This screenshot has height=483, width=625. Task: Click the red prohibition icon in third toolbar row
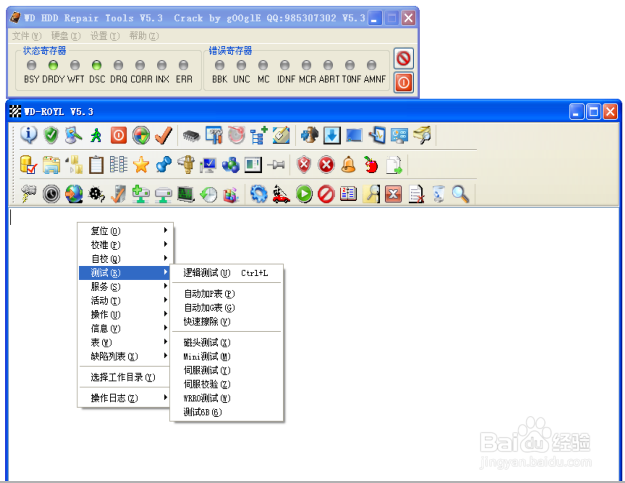326,194
